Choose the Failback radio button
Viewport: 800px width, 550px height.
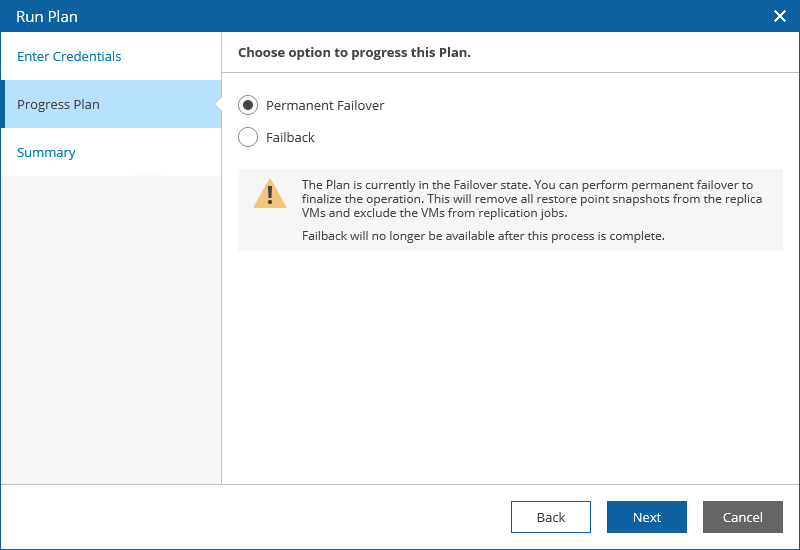pyautogui.click(x=248, y=138)
